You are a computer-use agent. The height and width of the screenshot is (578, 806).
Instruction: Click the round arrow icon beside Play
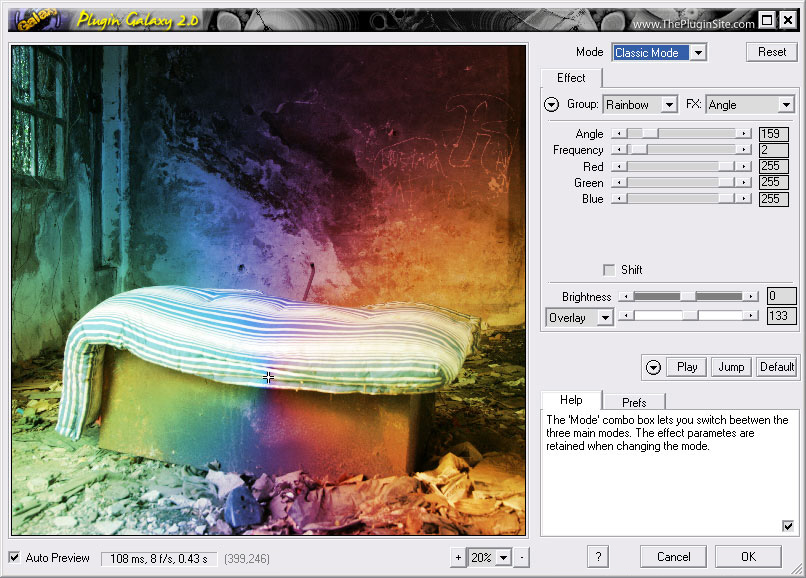653,367
